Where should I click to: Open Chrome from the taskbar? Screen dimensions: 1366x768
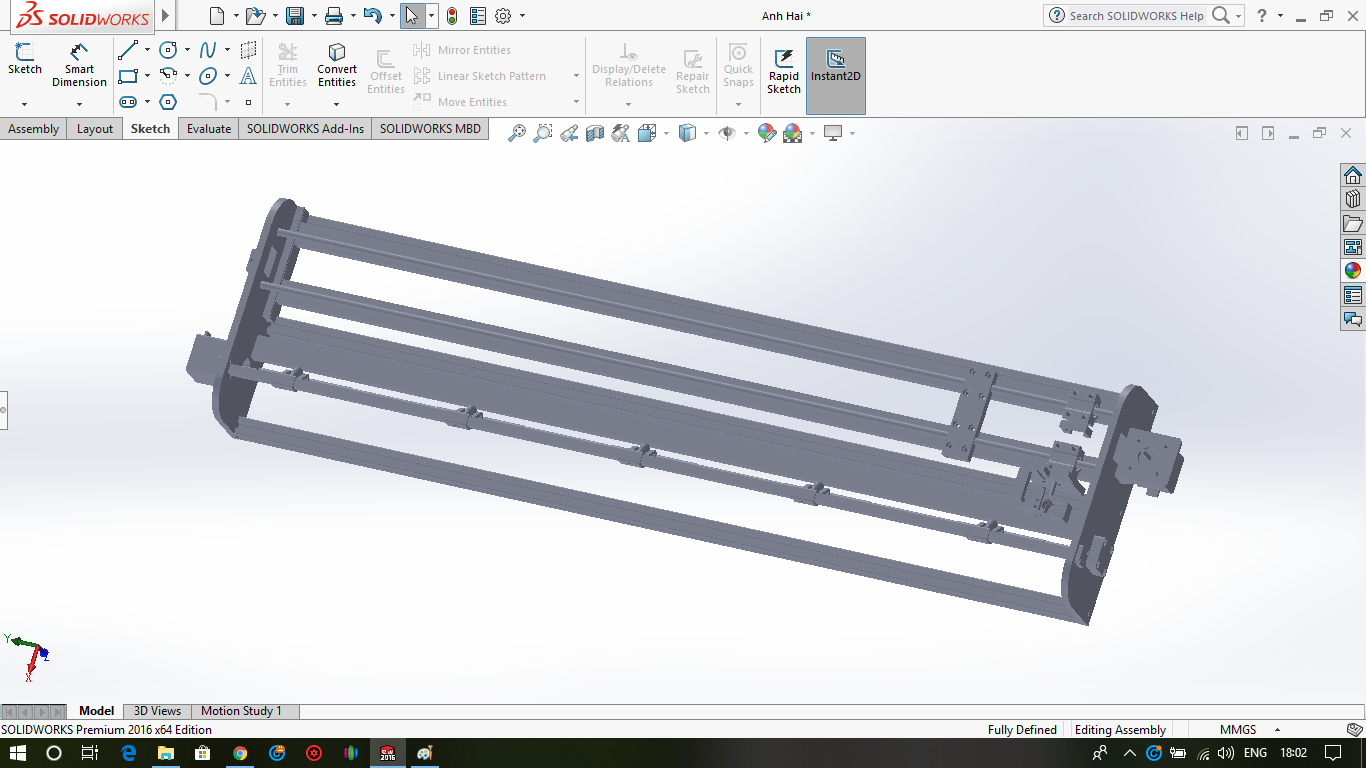[x=240, y=753]
